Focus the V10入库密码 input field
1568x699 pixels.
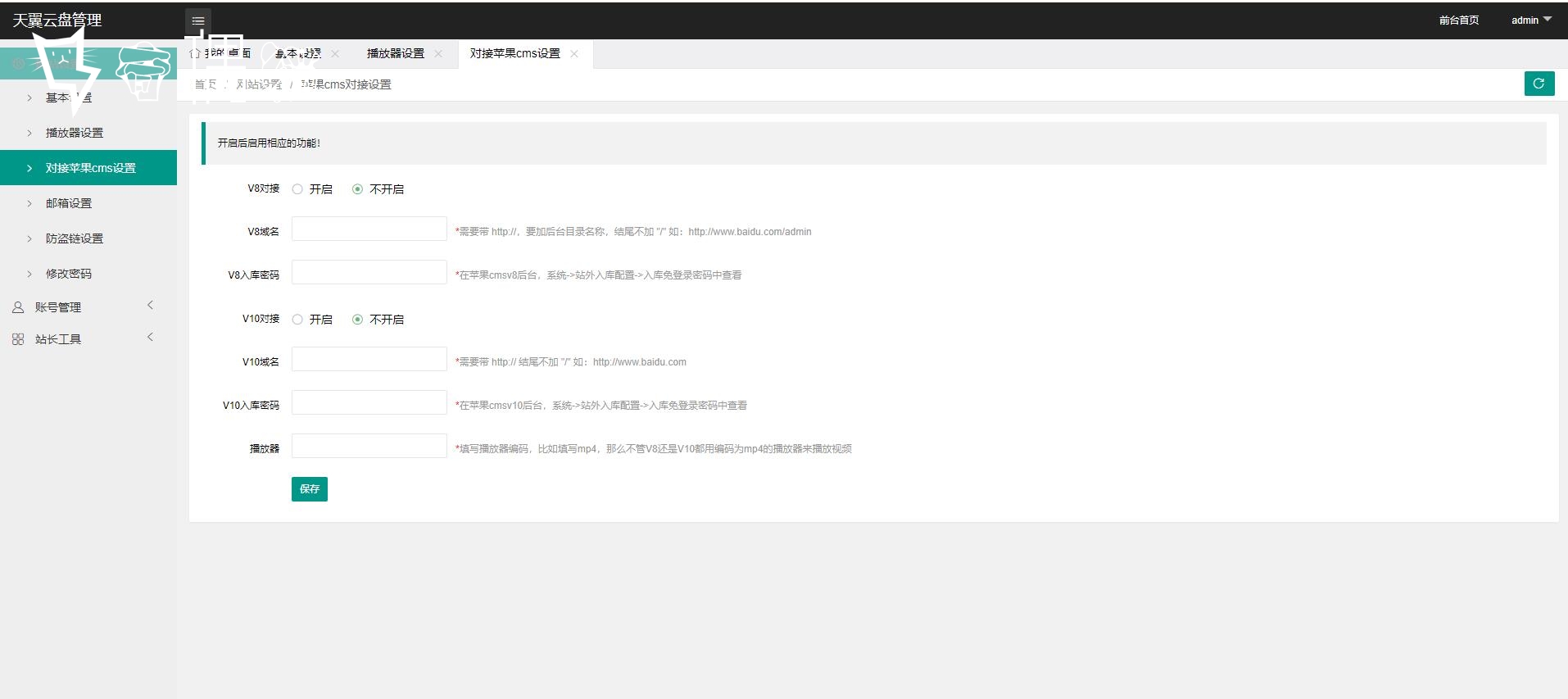(x=369, y=402)
